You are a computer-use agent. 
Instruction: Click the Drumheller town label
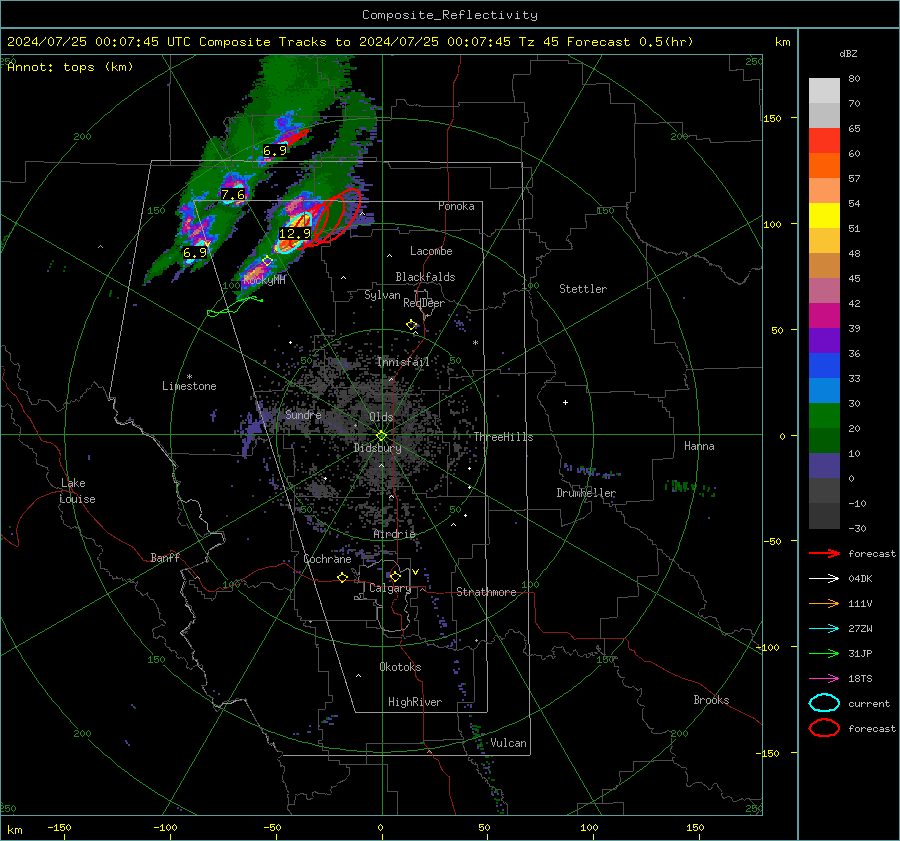click(x=585, y=493)
